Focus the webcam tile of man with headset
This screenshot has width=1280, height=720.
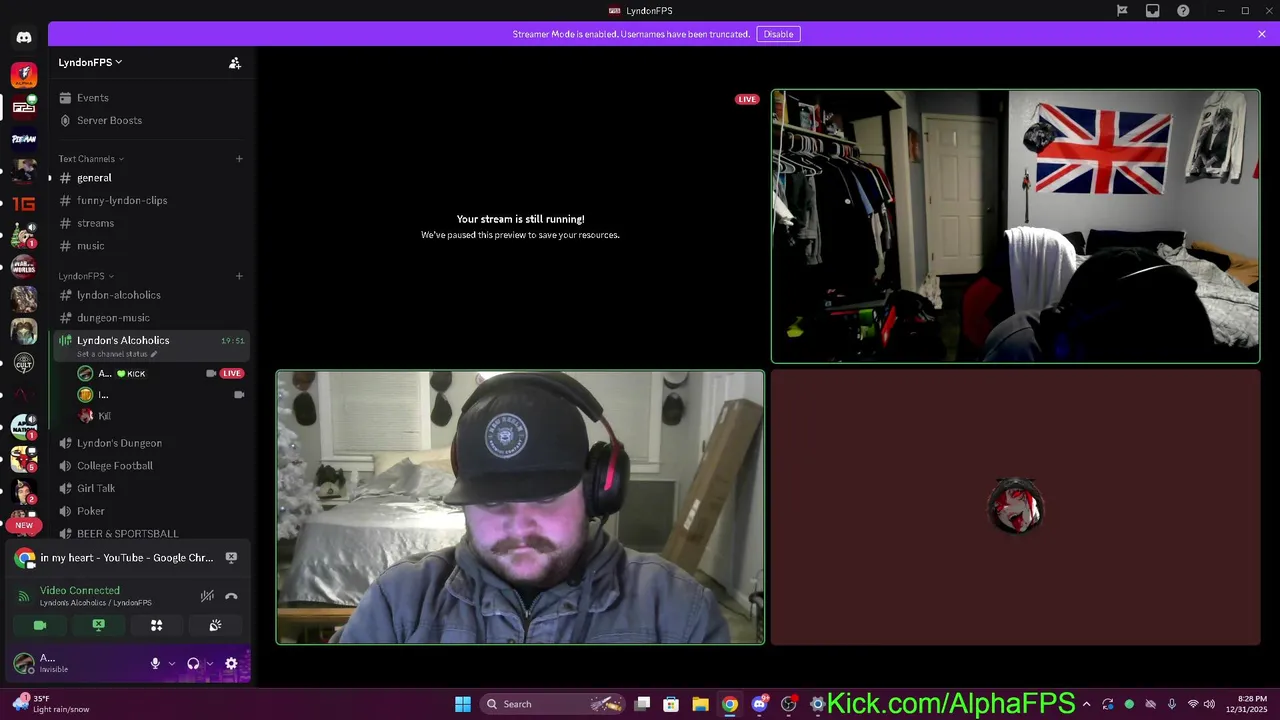[520, 507]
